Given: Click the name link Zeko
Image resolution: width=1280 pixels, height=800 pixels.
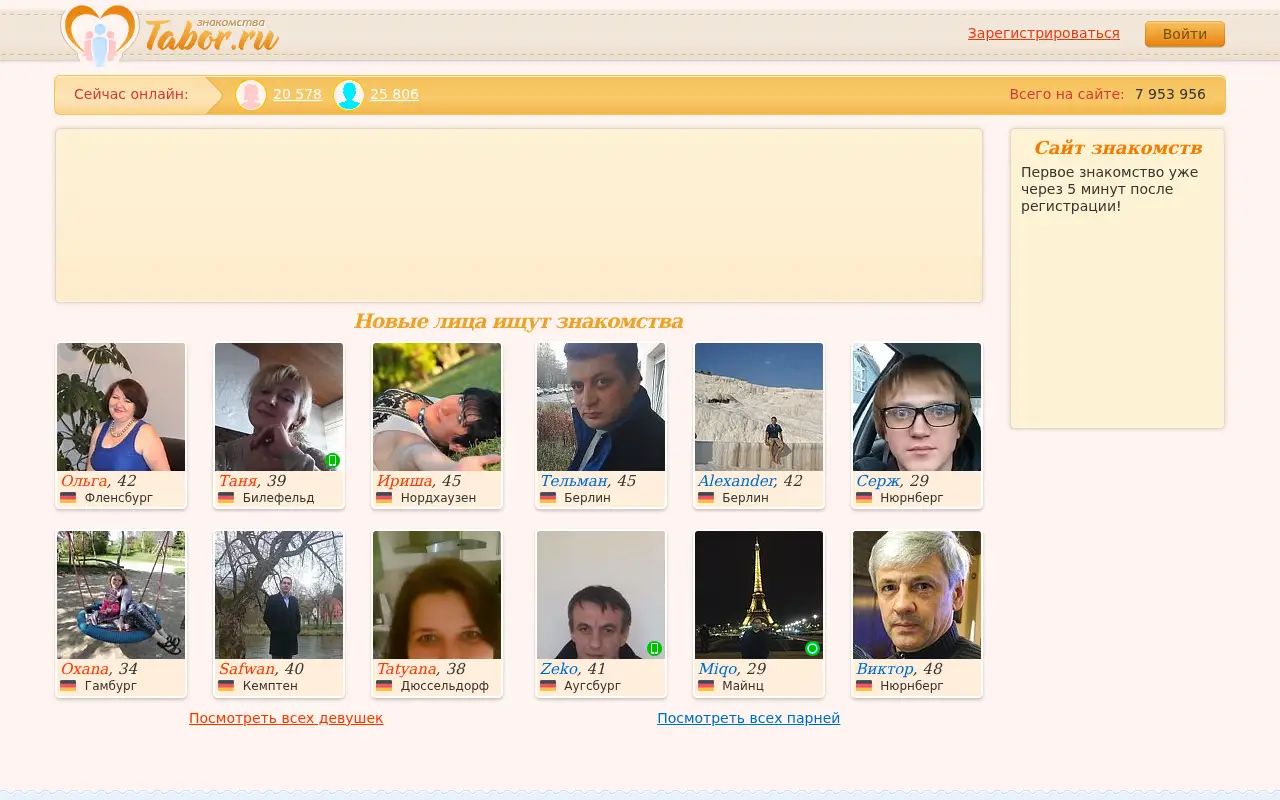Looking at the screenshot, I should [x=559, y=669].
